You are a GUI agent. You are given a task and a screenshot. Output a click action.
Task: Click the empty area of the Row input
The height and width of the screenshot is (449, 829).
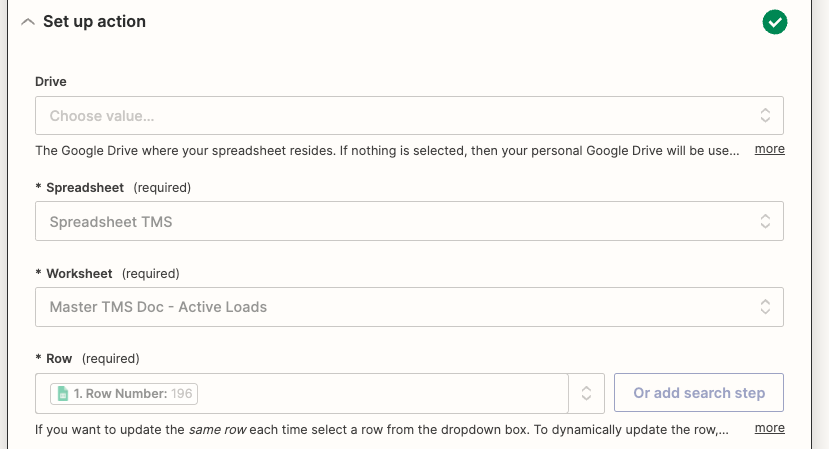click(380, 394)
